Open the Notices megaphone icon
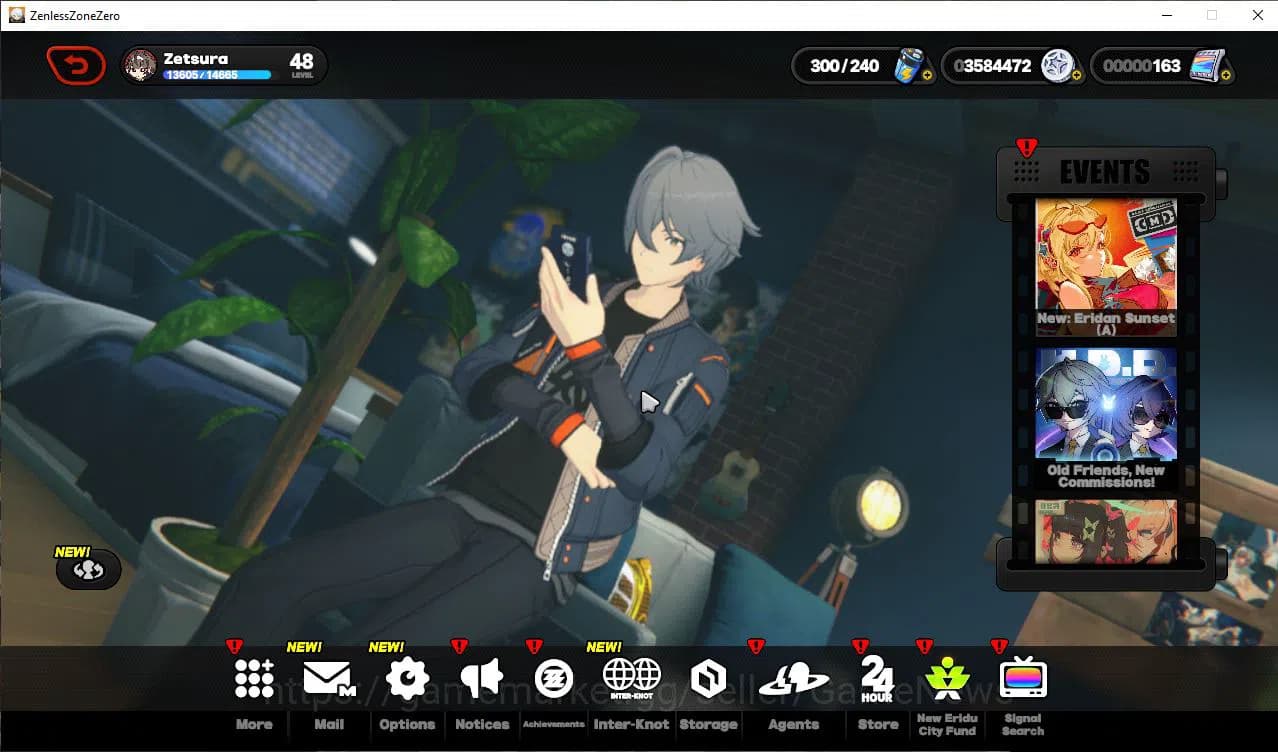 pyautogui.click(x=481, y=677)
